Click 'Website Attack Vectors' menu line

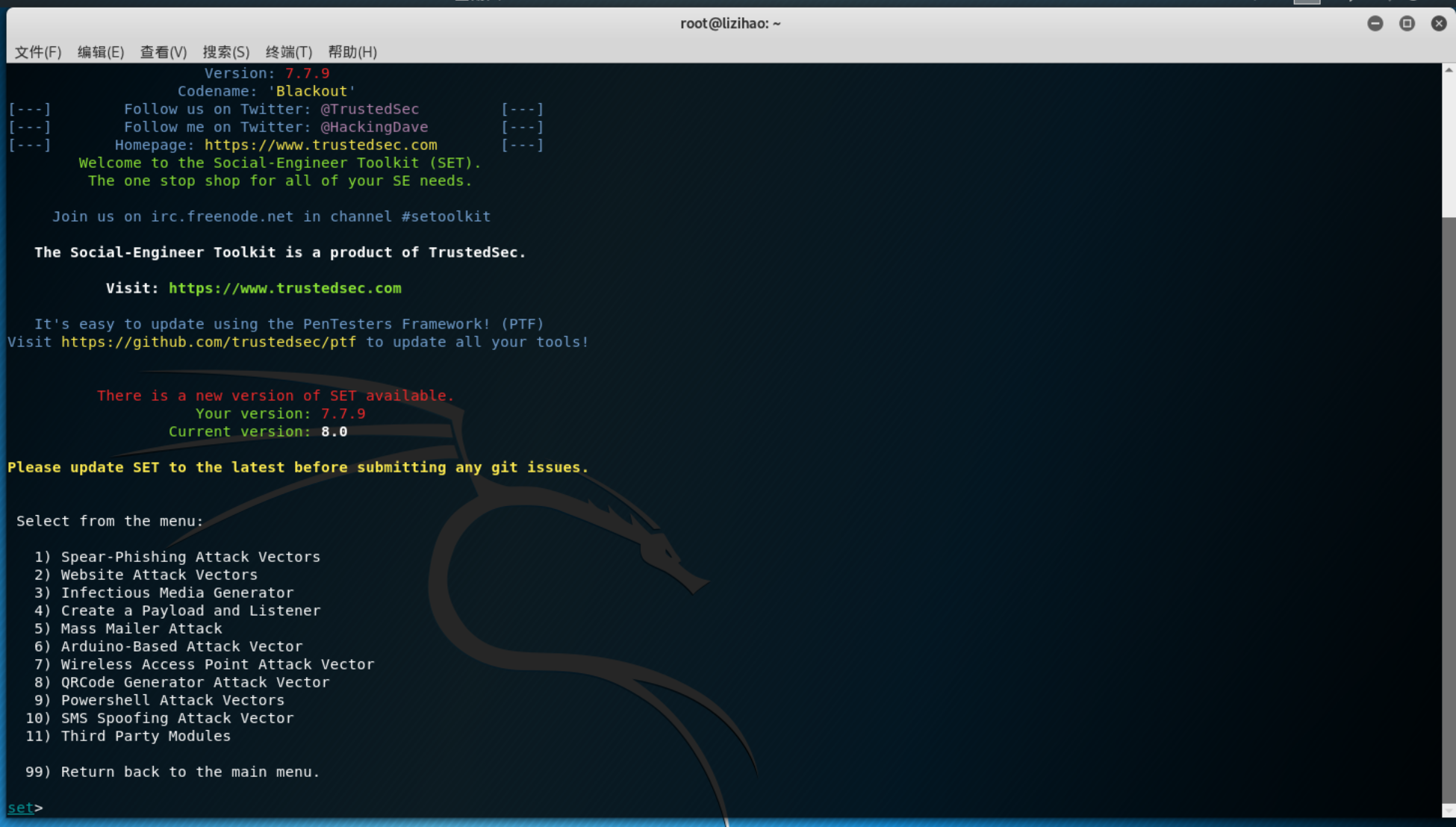[x=146, y=575]
